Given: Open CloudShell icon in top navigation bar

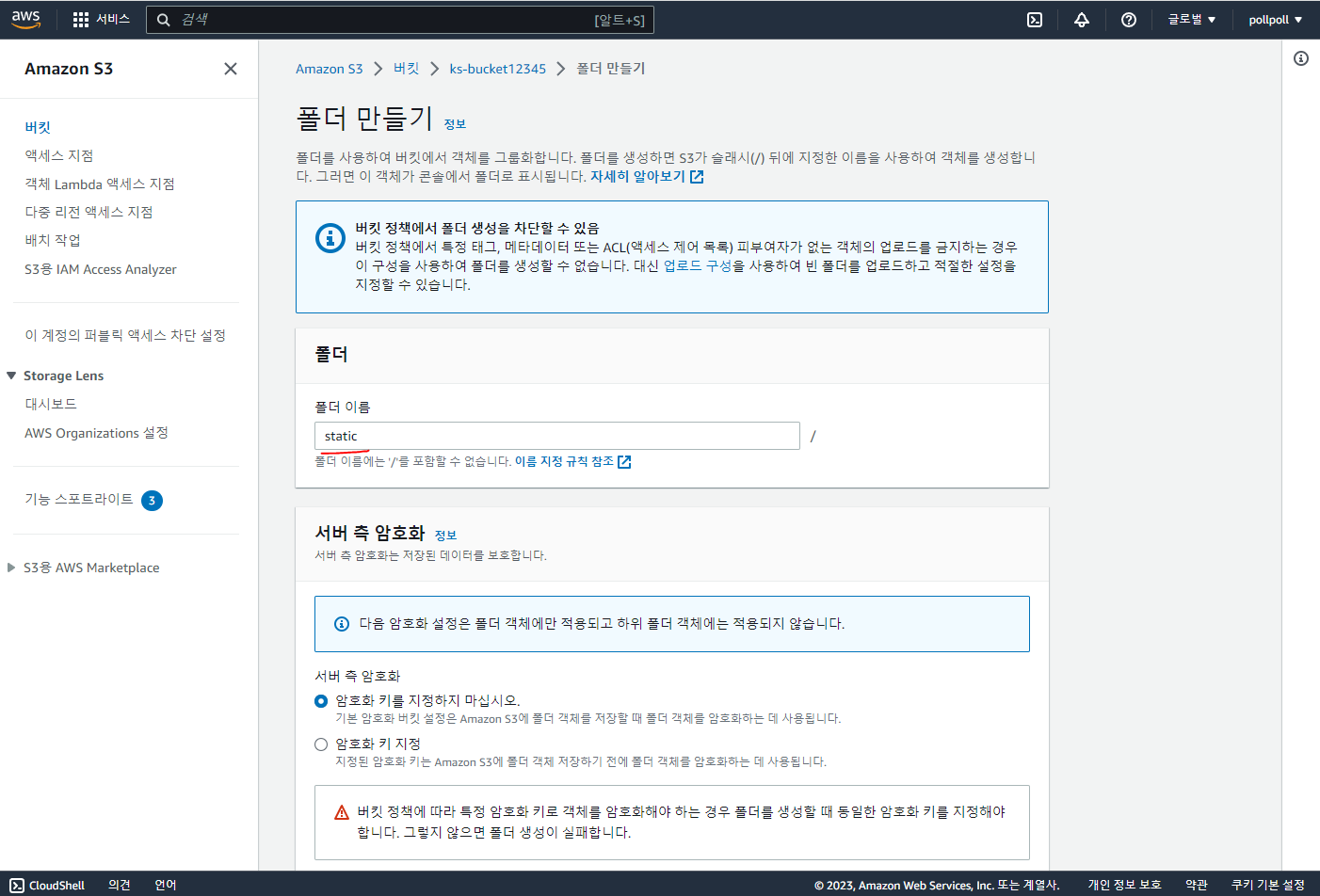Looking at the screenshot, I should [x=1035, y=20].
